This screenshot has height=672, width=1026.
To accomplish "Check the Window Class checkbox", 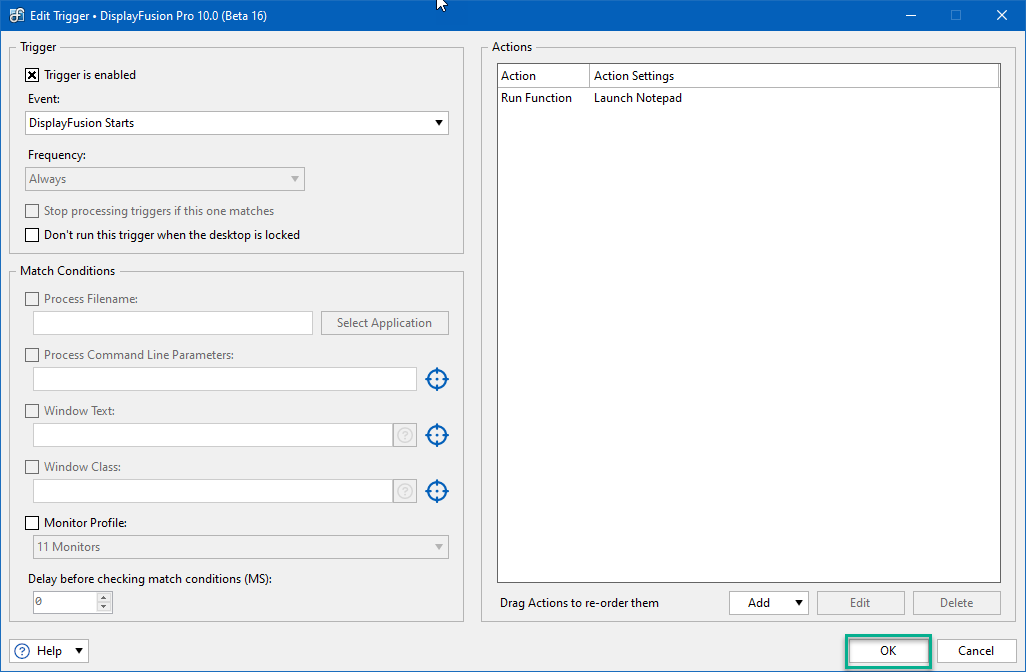I will point(32,467).
